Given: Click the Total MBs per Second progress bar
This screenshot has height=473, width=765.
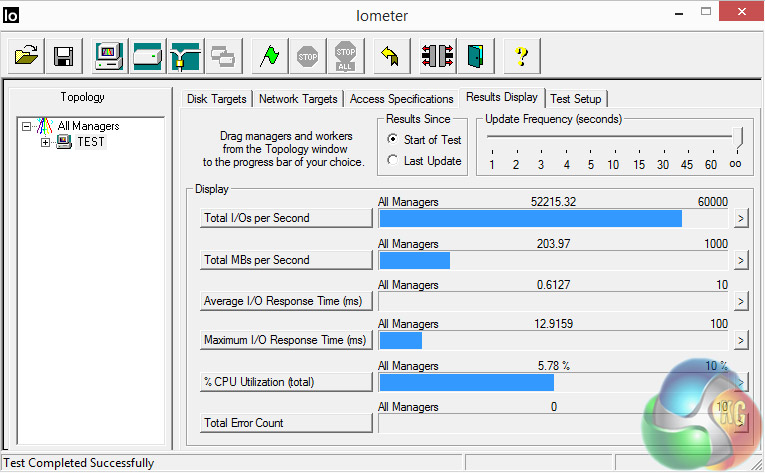Looking at the screenshot, I should (x=553, y=261).
